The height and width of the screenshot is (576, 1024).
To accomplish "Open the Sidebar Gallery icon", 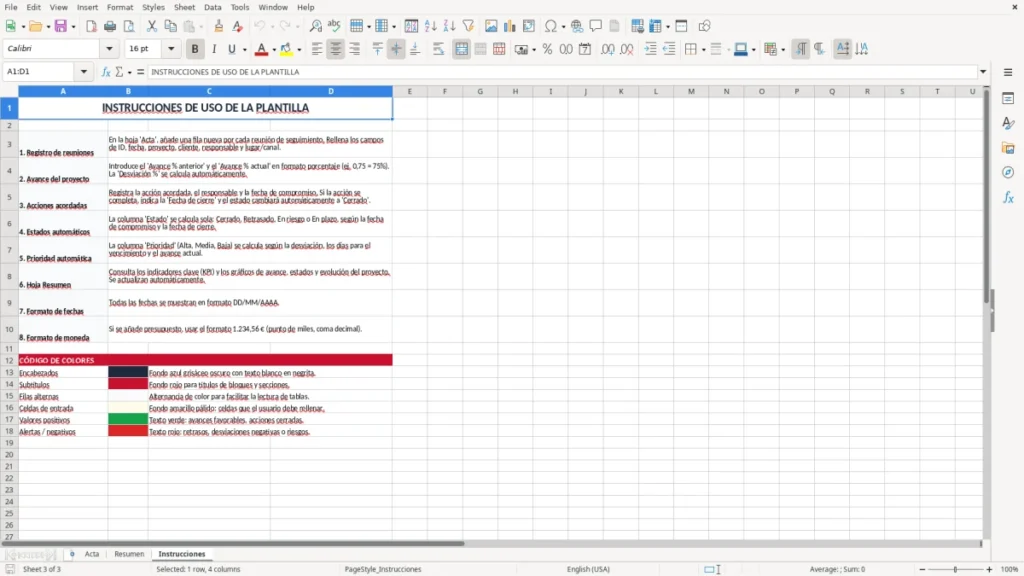I will (1008, 148).
